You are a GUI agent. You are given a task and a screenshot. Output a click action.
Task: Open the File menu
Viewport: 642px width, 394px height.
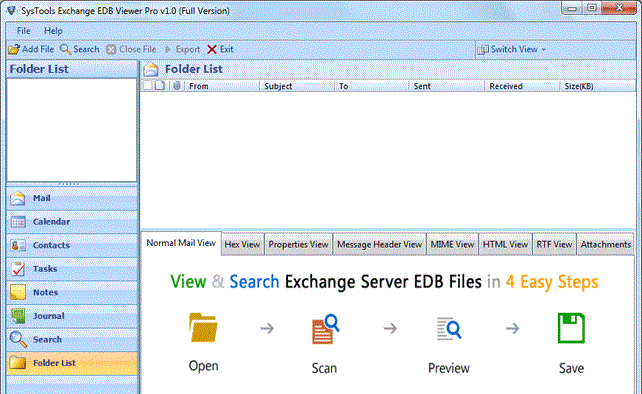pos(23,31)
